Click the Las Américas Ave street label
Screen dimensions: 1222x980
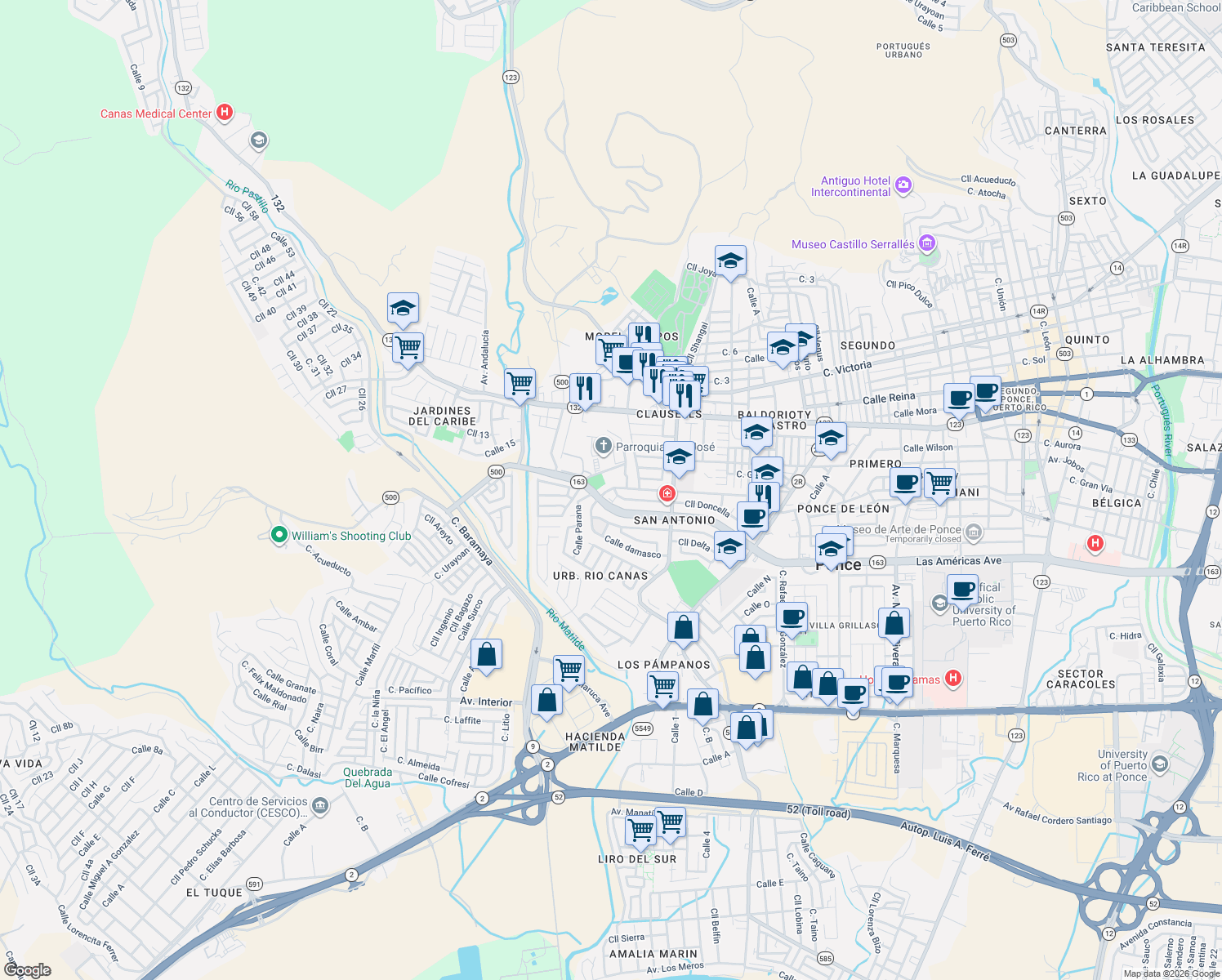pos(959,561)
